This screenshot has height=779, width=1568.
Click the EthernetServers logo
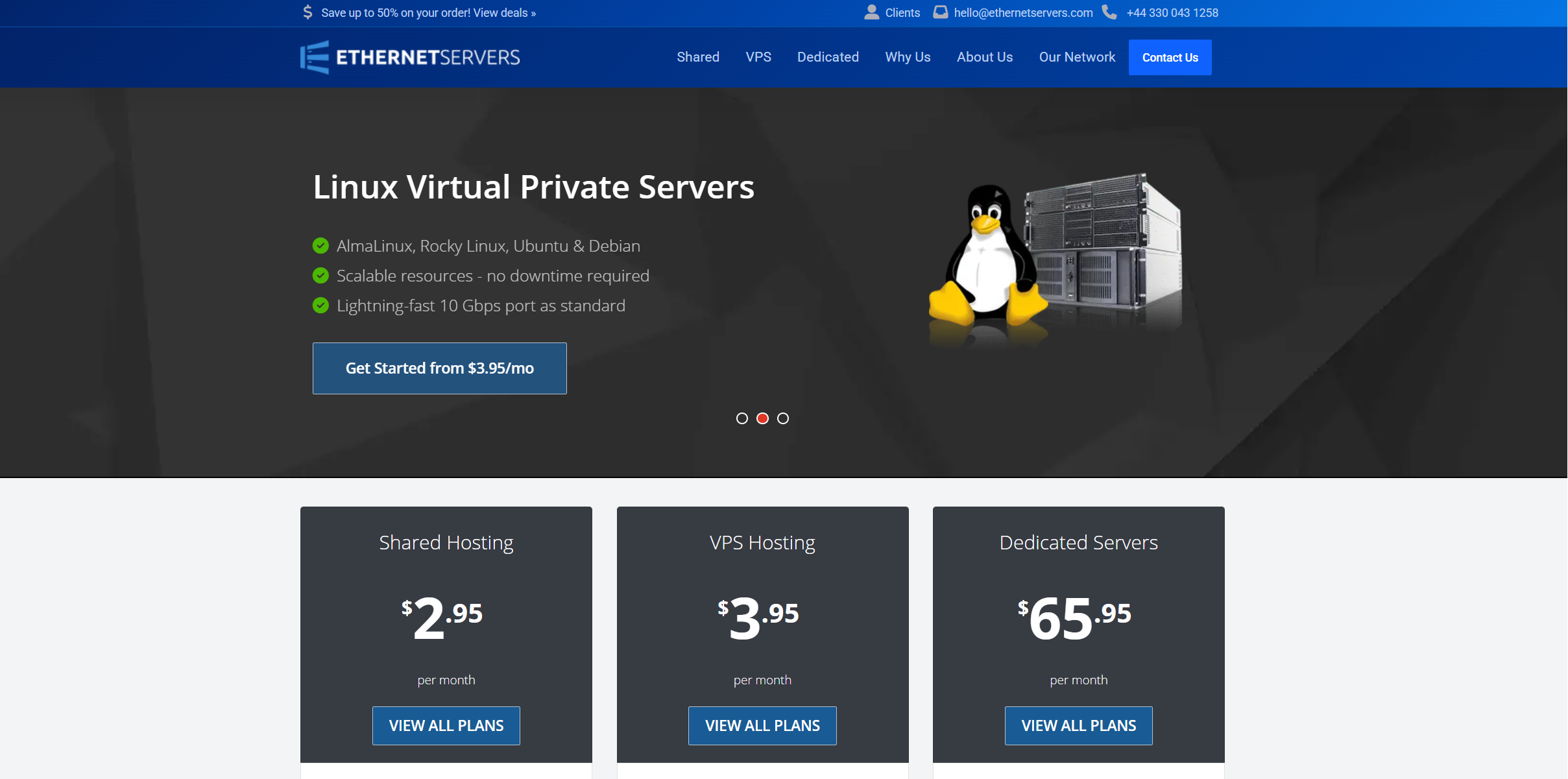click(x=410, y=57)
